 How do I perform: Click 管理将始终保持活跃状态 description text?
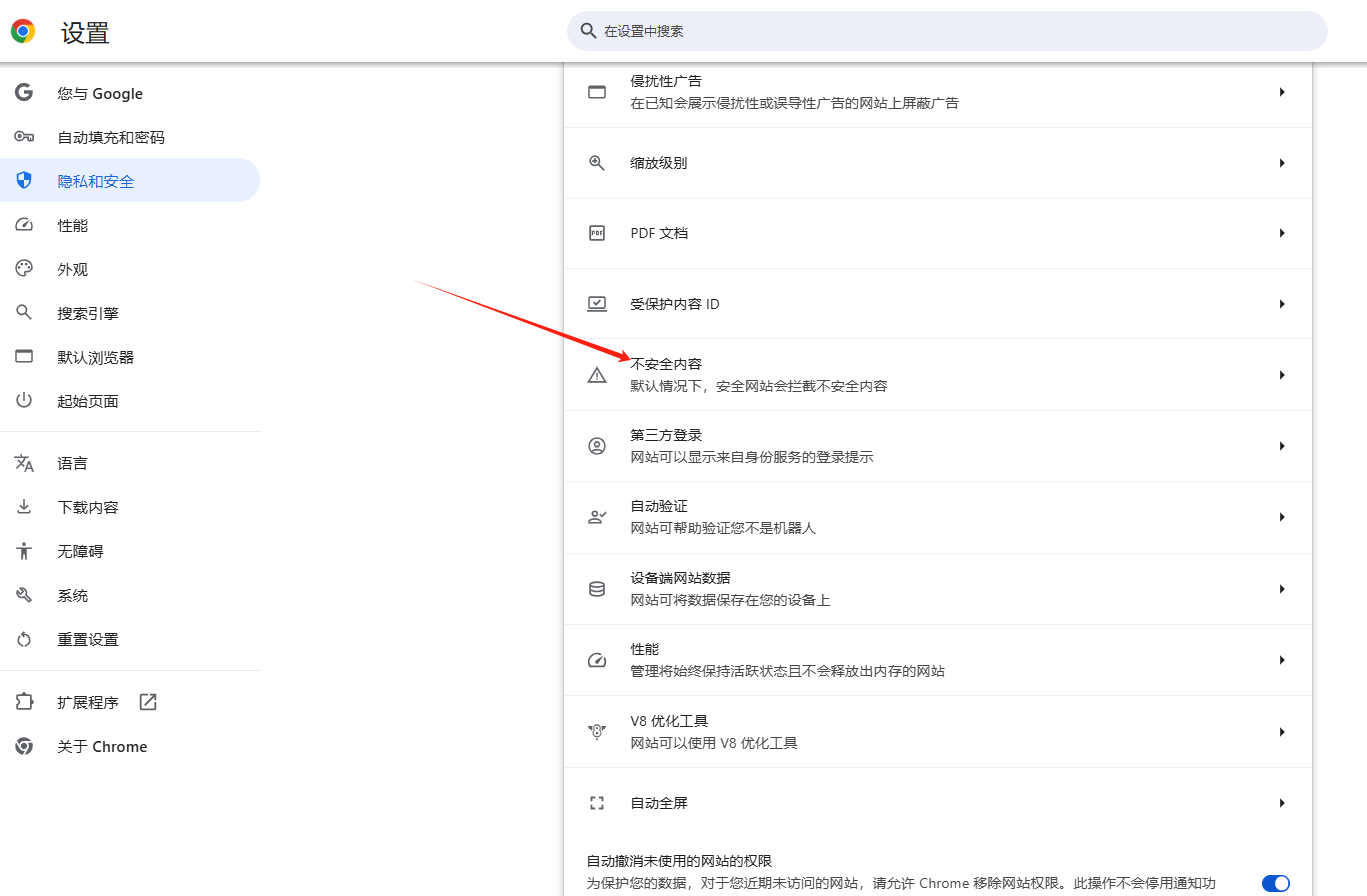(x=787, y=671)
